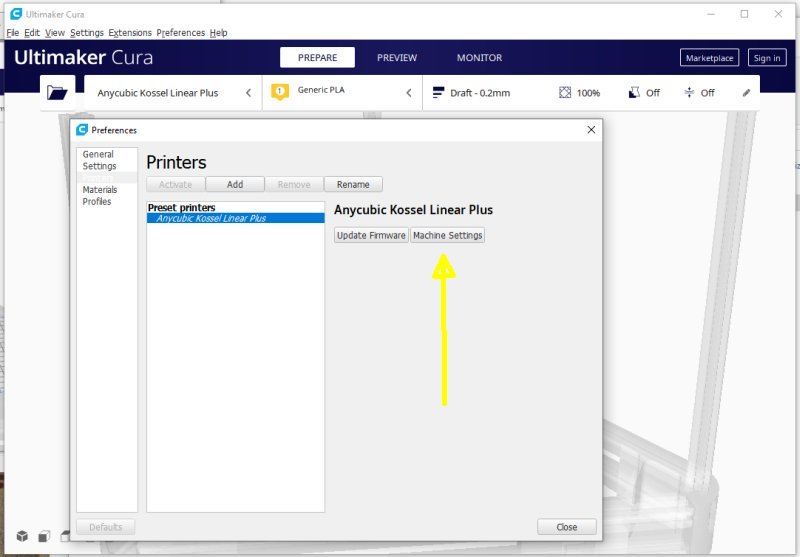Open the View menu
This screenshot has width=800, height=557.
coord(55,33)
